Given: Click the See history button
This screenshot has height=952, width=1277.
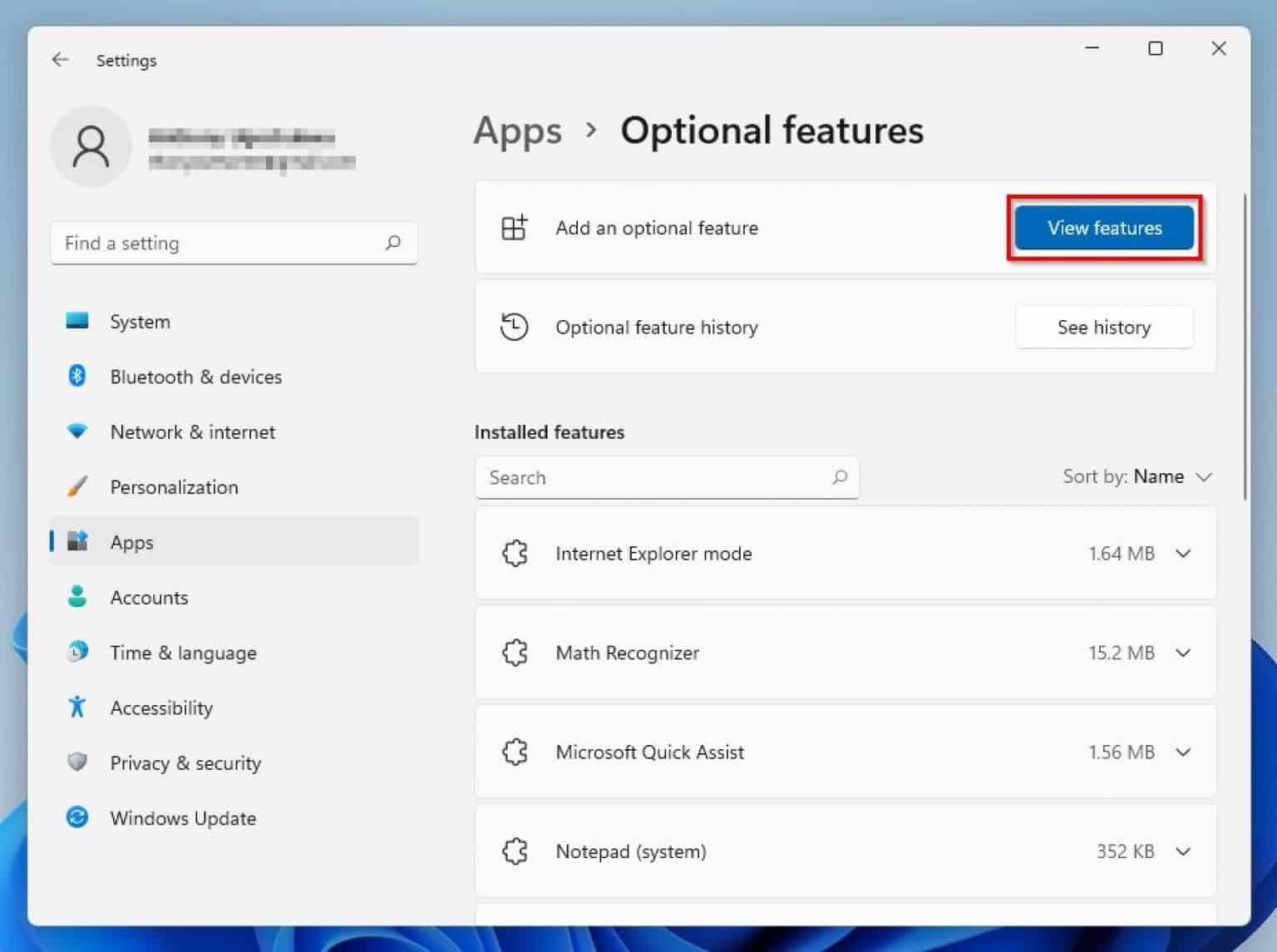Looking at the screenshot, I should pyautogui.click(x=1104, y=327).
